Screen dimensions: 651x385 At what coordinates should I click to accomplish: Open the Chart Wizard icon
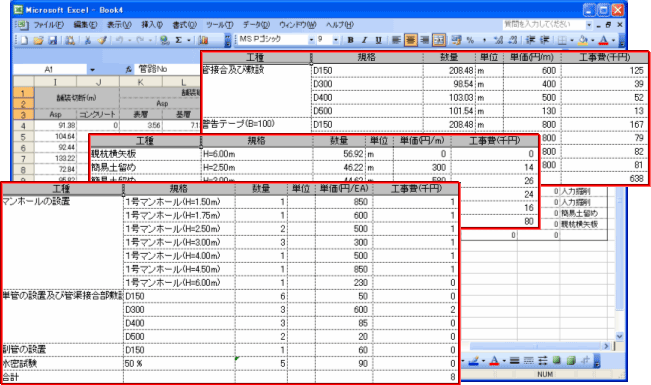(203, 40)
